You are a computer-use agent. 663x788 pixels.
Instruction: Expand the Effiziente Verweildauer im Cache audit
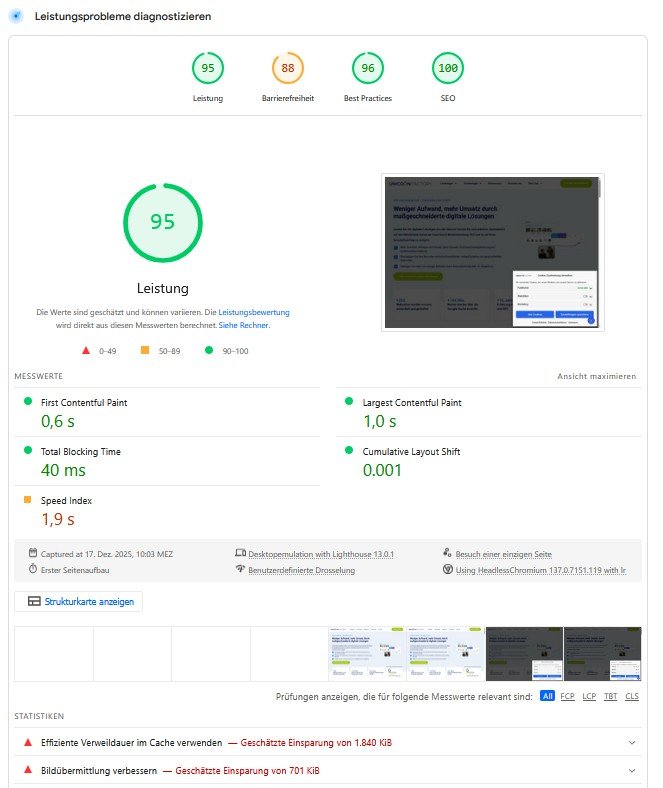[x=632, y=742]
